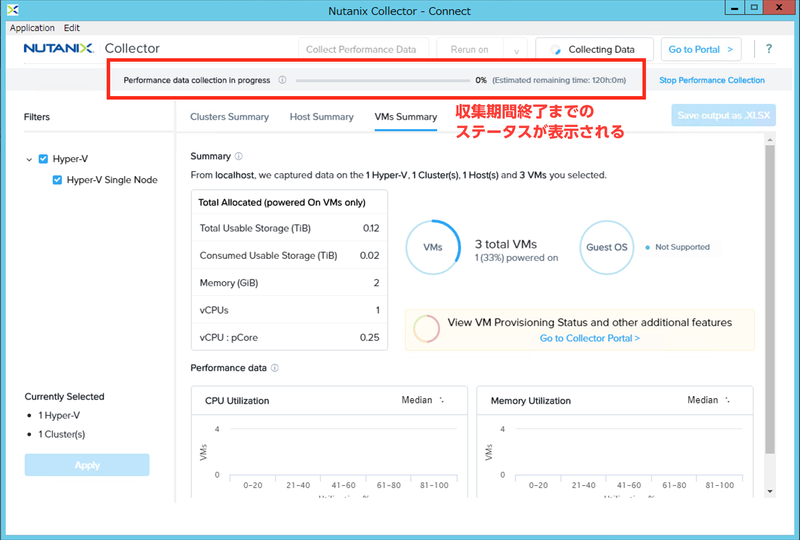Click Save output as .XLSX button
Viewport: 800px width, 540px height.
pyautogui.click(x=723, y=115)
